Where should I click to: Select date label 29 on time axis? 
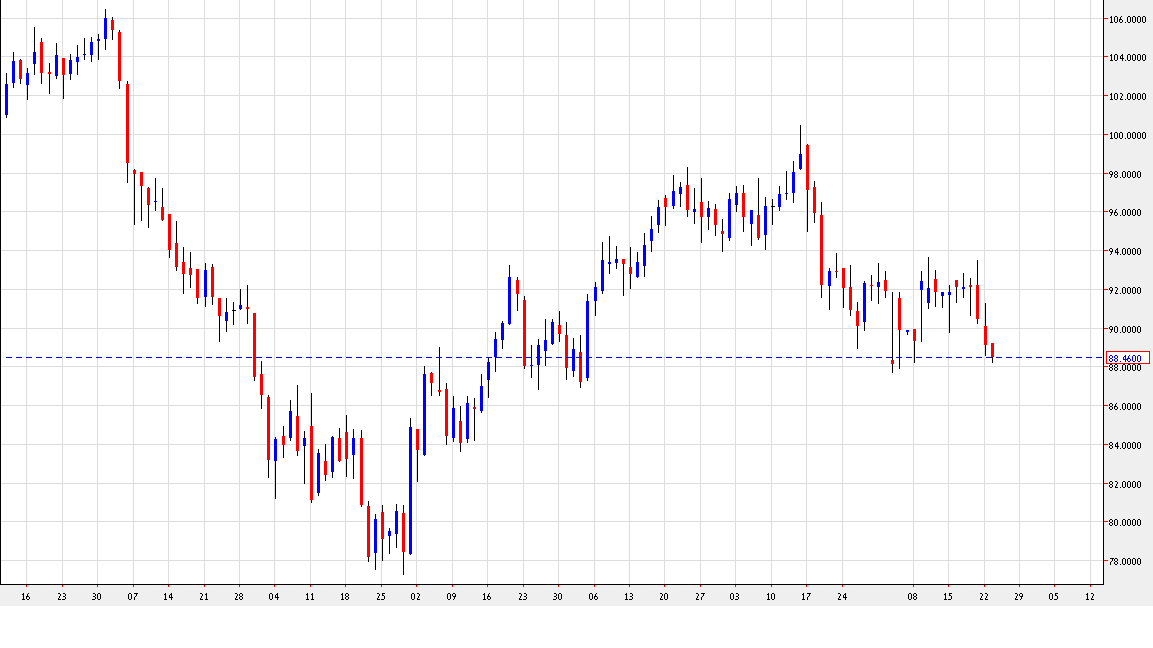[1018, 597]
